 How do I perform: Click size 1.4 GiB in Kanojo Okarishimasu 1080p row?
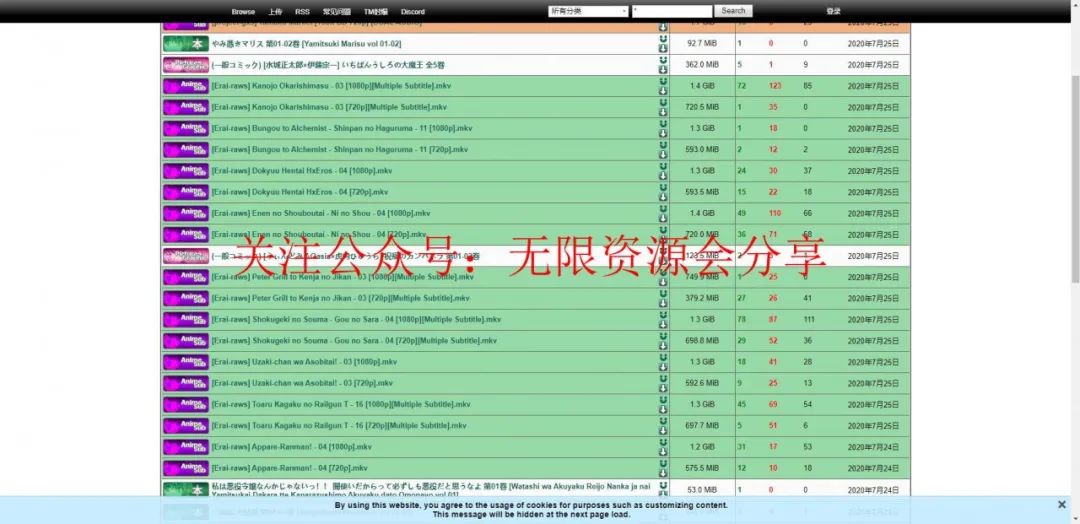702,86
